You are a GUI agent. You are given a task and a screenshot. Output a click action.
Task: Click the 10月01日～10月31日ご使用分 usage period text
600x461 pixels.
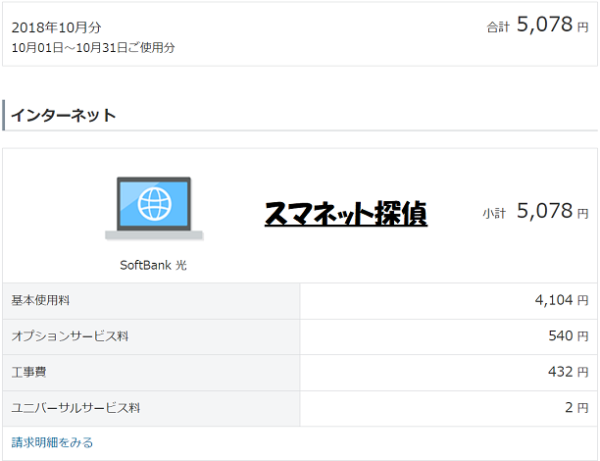[x=93, y=47]
